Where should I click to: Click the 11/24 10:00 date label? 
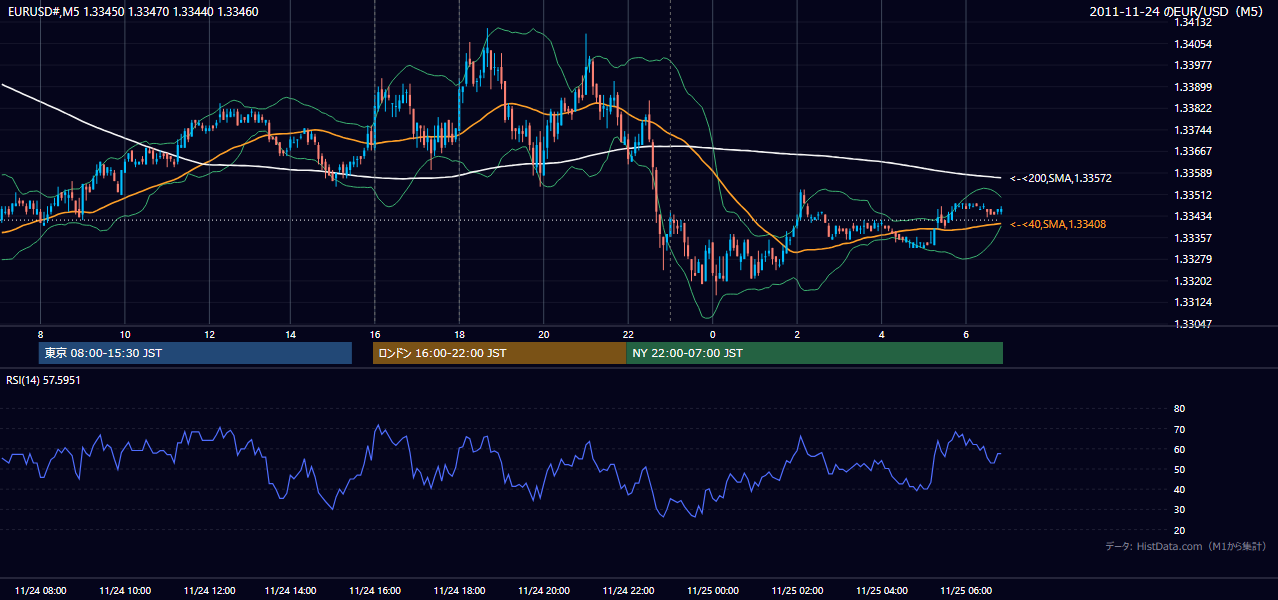(x=125, y=591)
